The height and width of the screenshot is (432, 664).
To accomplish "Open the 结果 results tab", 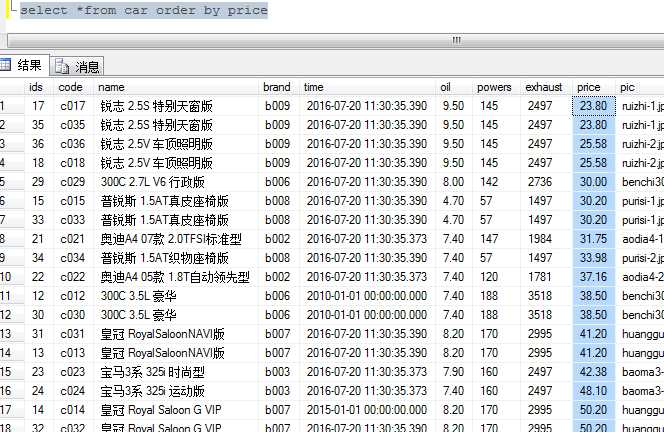I will [x=25, y=65].
